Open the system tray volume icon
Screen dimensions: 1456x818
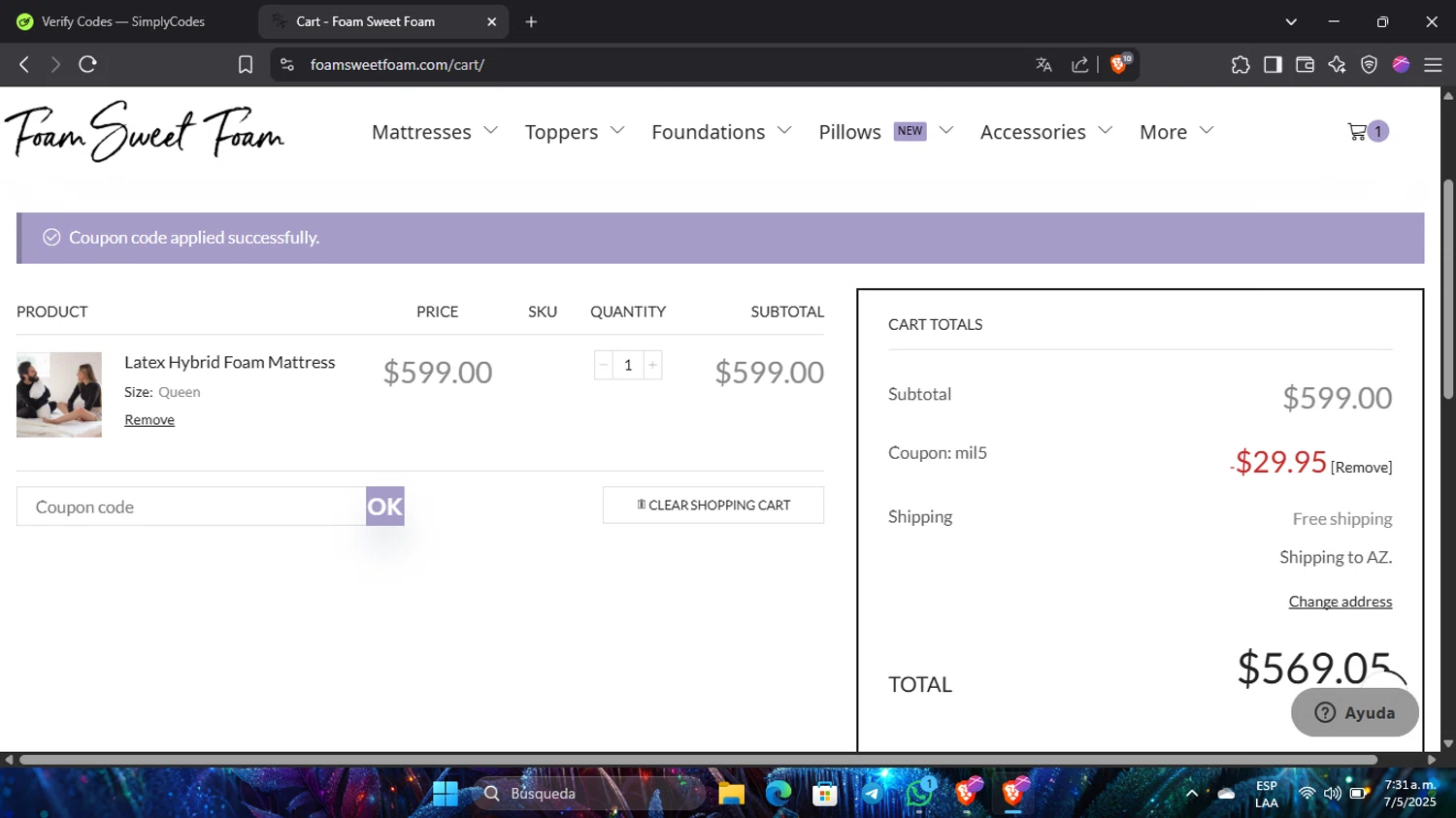click(1333, 794)
